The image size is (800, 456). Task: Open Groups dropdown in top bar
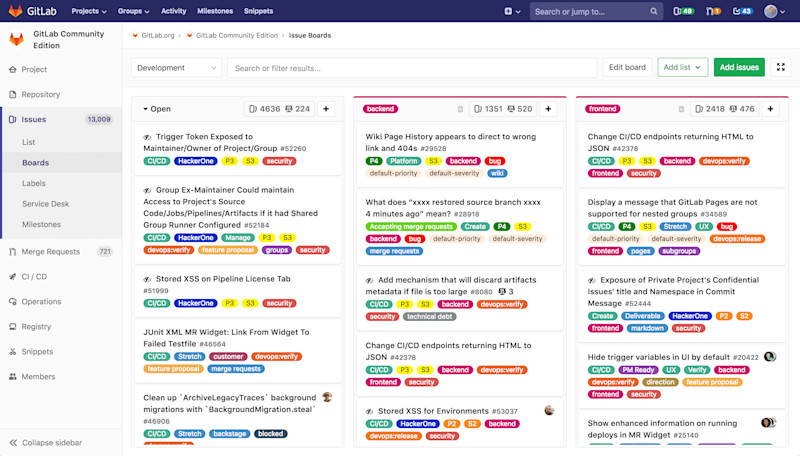[133, 11]
